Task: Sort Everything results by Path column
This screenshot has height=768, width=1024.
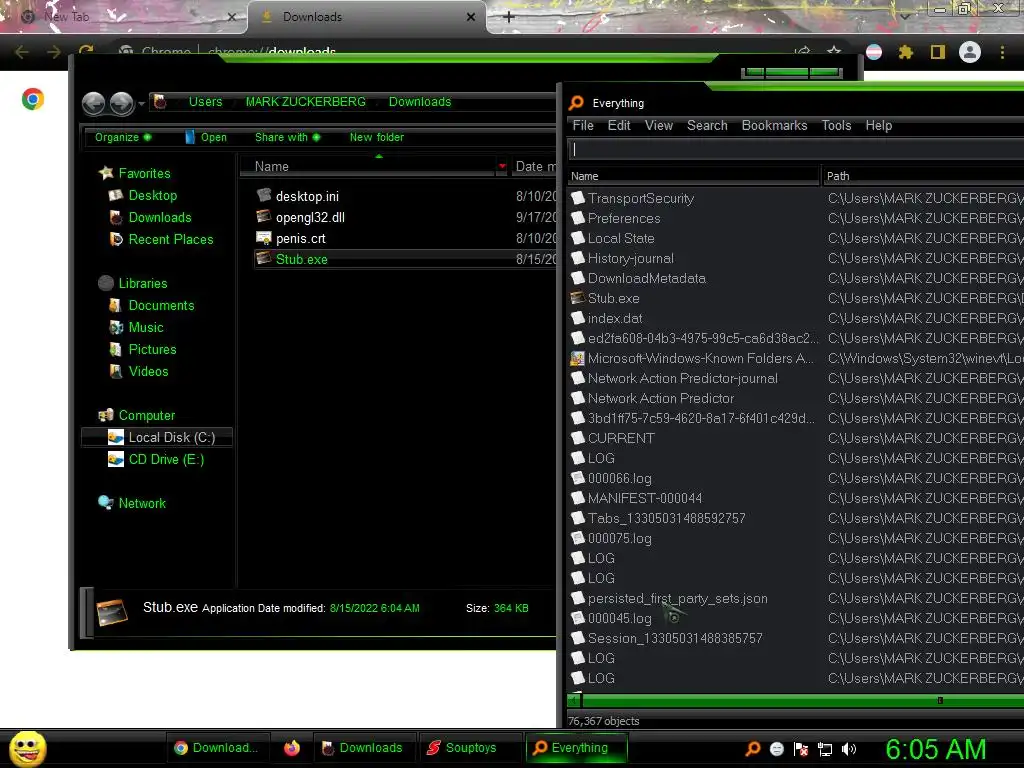Action: pyautogui.click(x=922, y=176)
